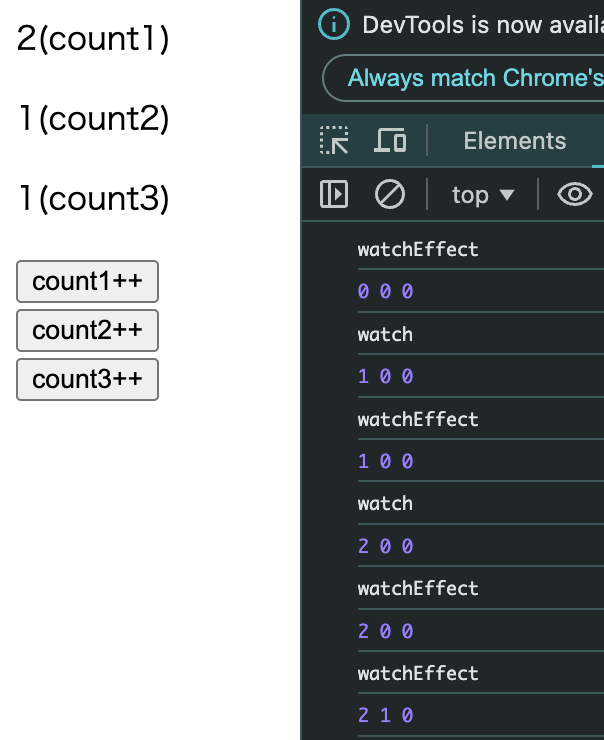Click the DevTools info circle icon
The image size is (604, 740).
point(334,24)
